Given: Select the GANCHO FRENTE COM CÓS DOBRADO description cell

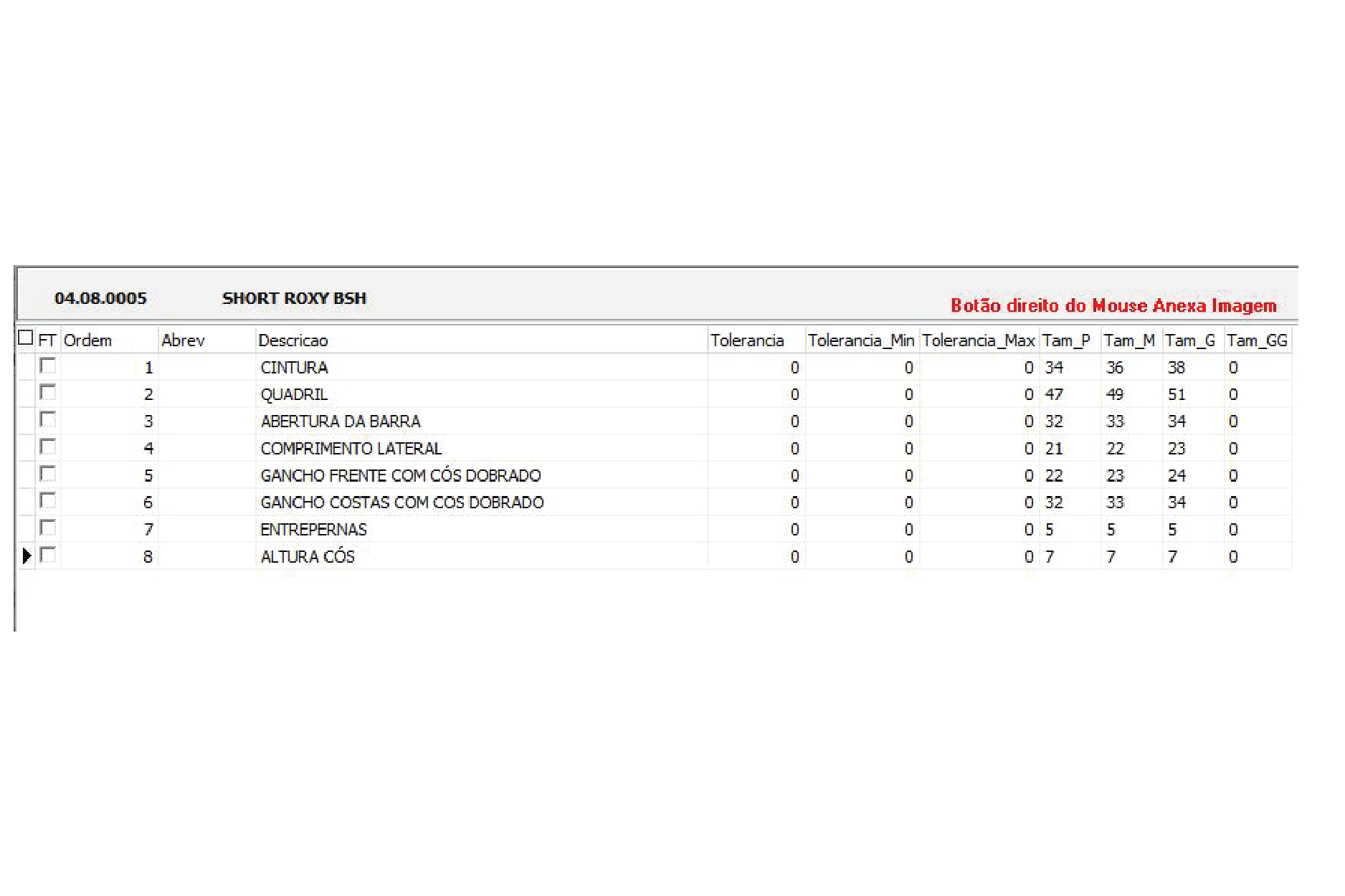Looking at the screenshot, I should [481, 475].
